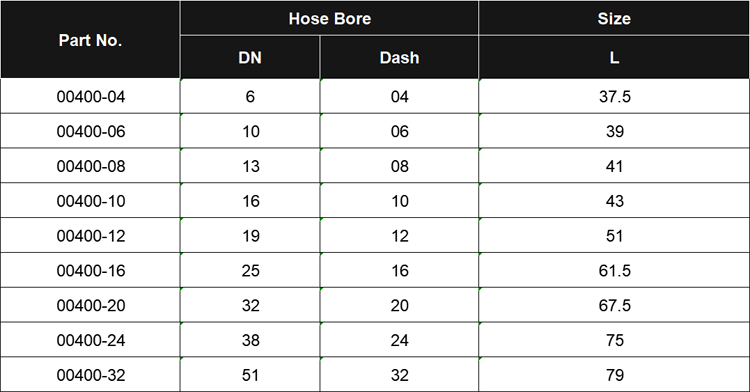Click part number 00400-04 cell

(x=90, y=96)
